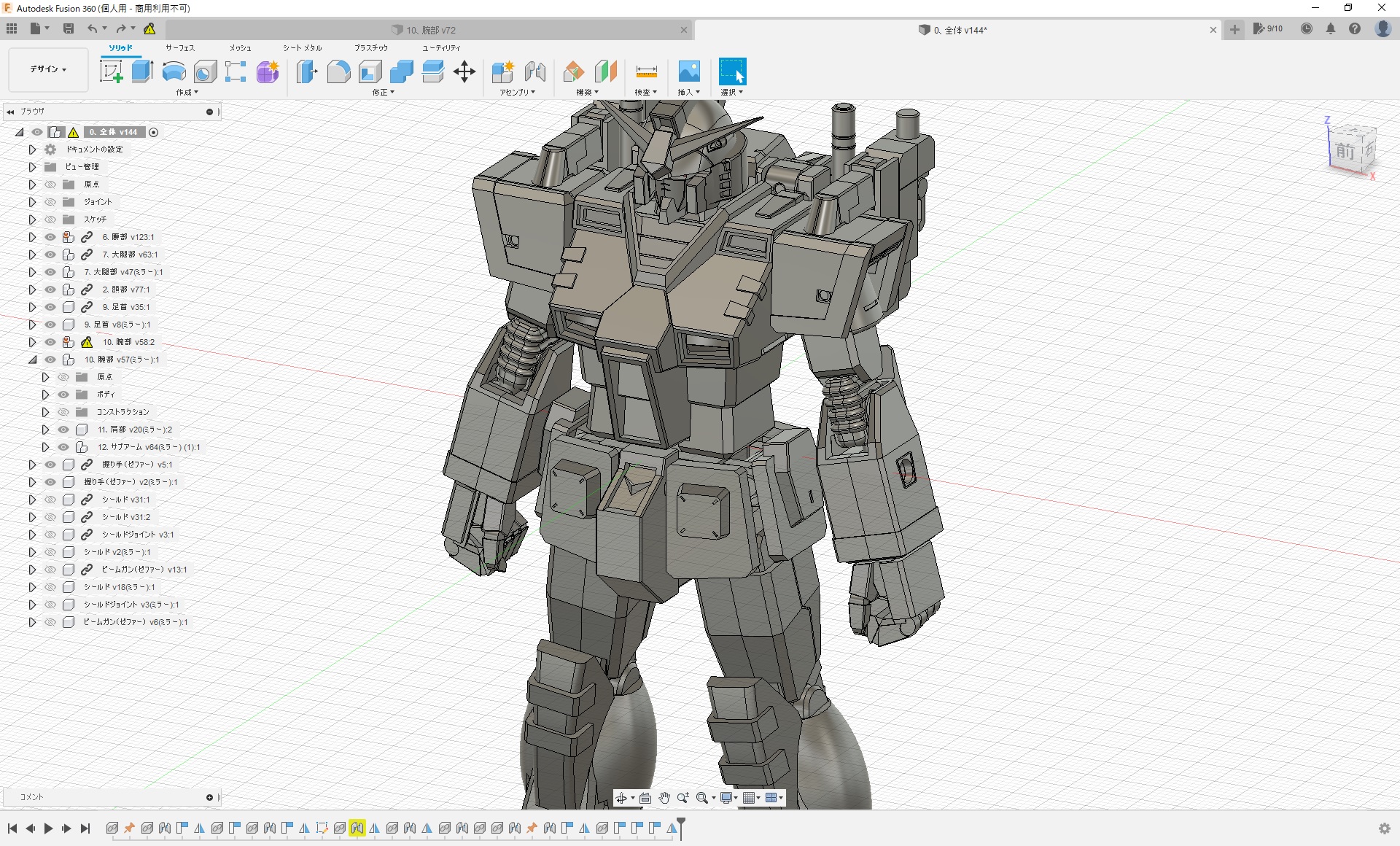Click the ViewCube front face
This screenshot has width=1400, height=846.
click(1345, 151)
